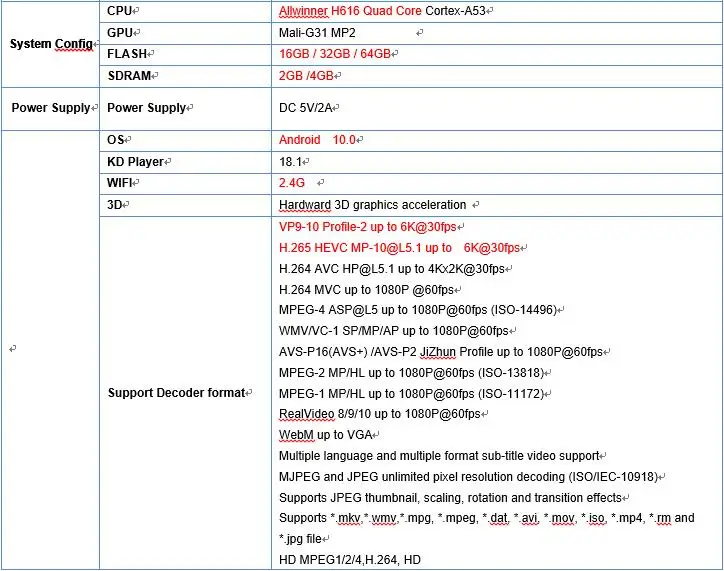
Task: Click the 'MPEG-2 MP/HL' line
Action: [x=411, y=373]
